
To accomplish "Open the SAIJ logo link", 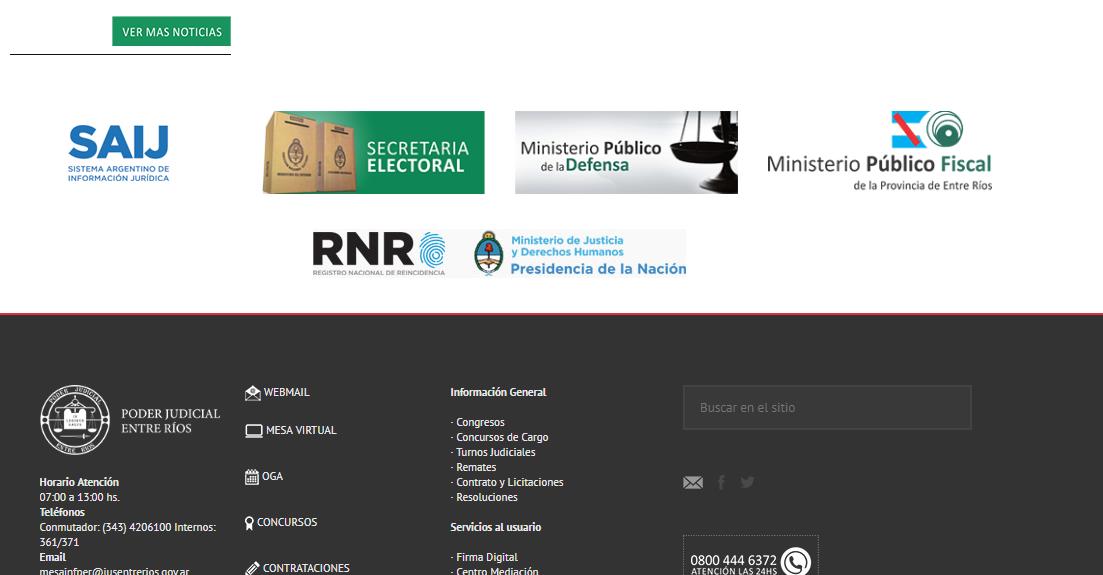I will [119, 153].
